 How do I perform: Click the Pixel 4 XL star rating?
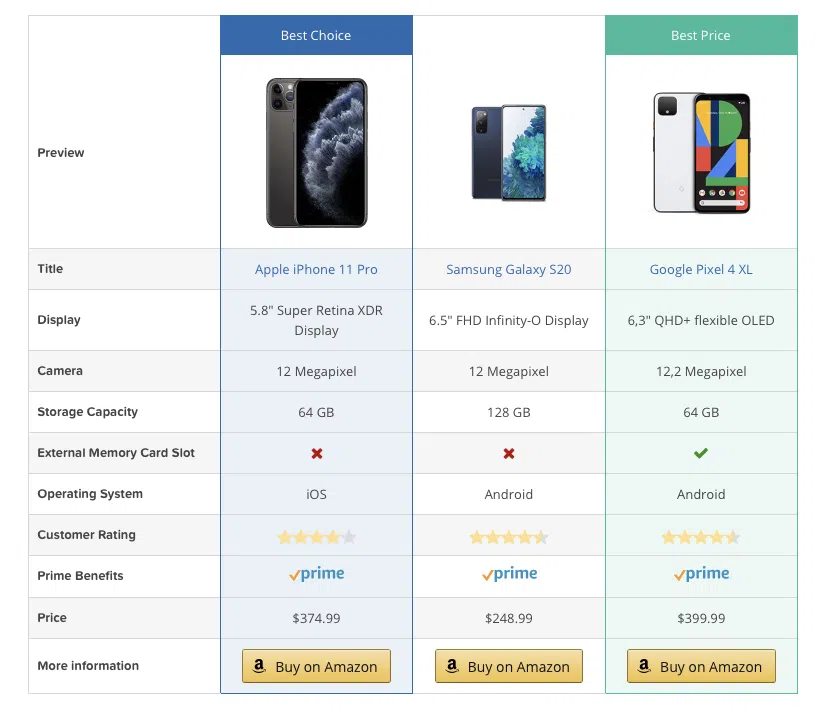pyautogui.click(x=701, y=537)
